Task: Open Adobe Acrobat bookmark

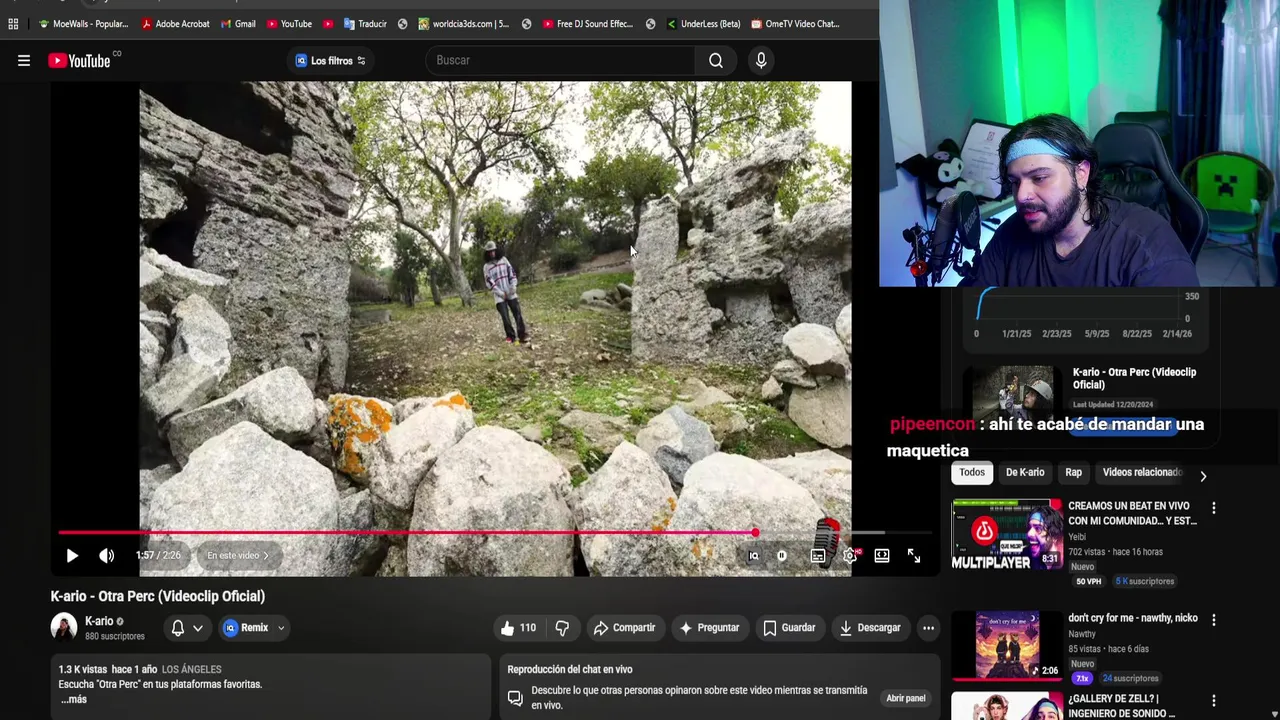Action: point(175,24)
